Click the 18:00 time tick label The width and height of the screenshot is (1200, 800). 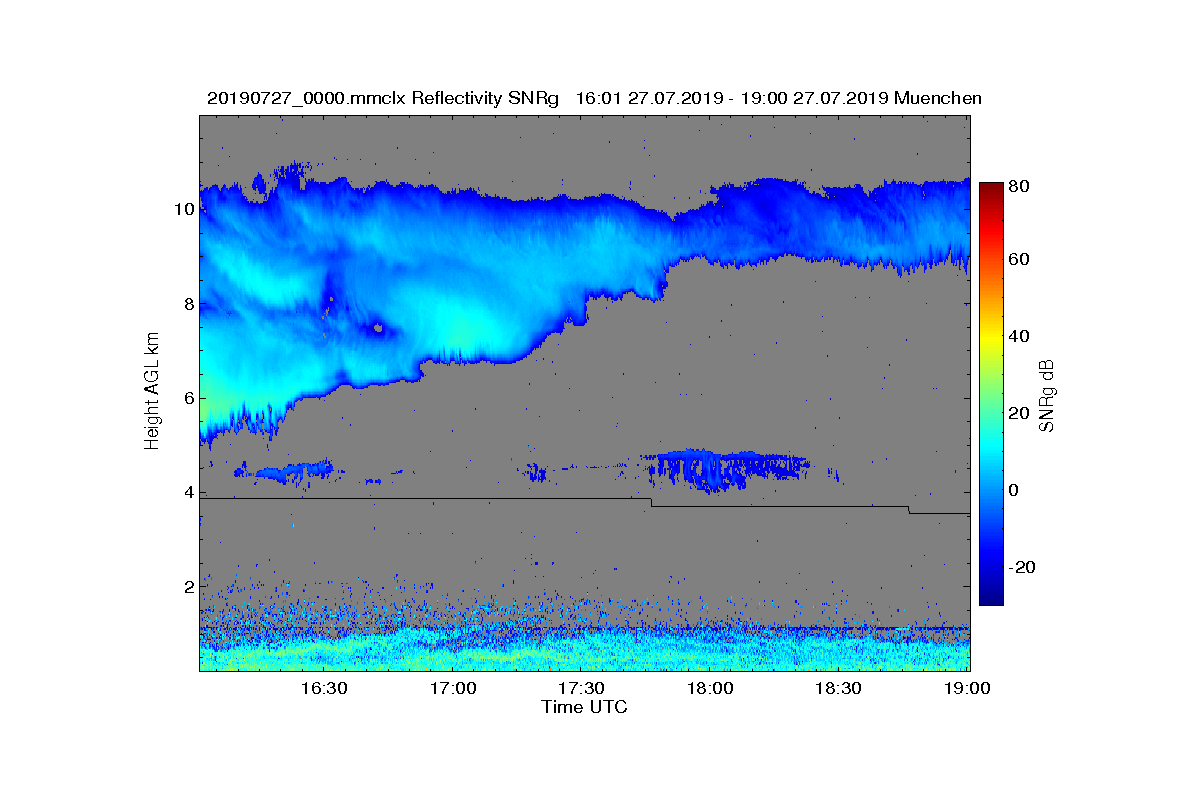point(711,688)
